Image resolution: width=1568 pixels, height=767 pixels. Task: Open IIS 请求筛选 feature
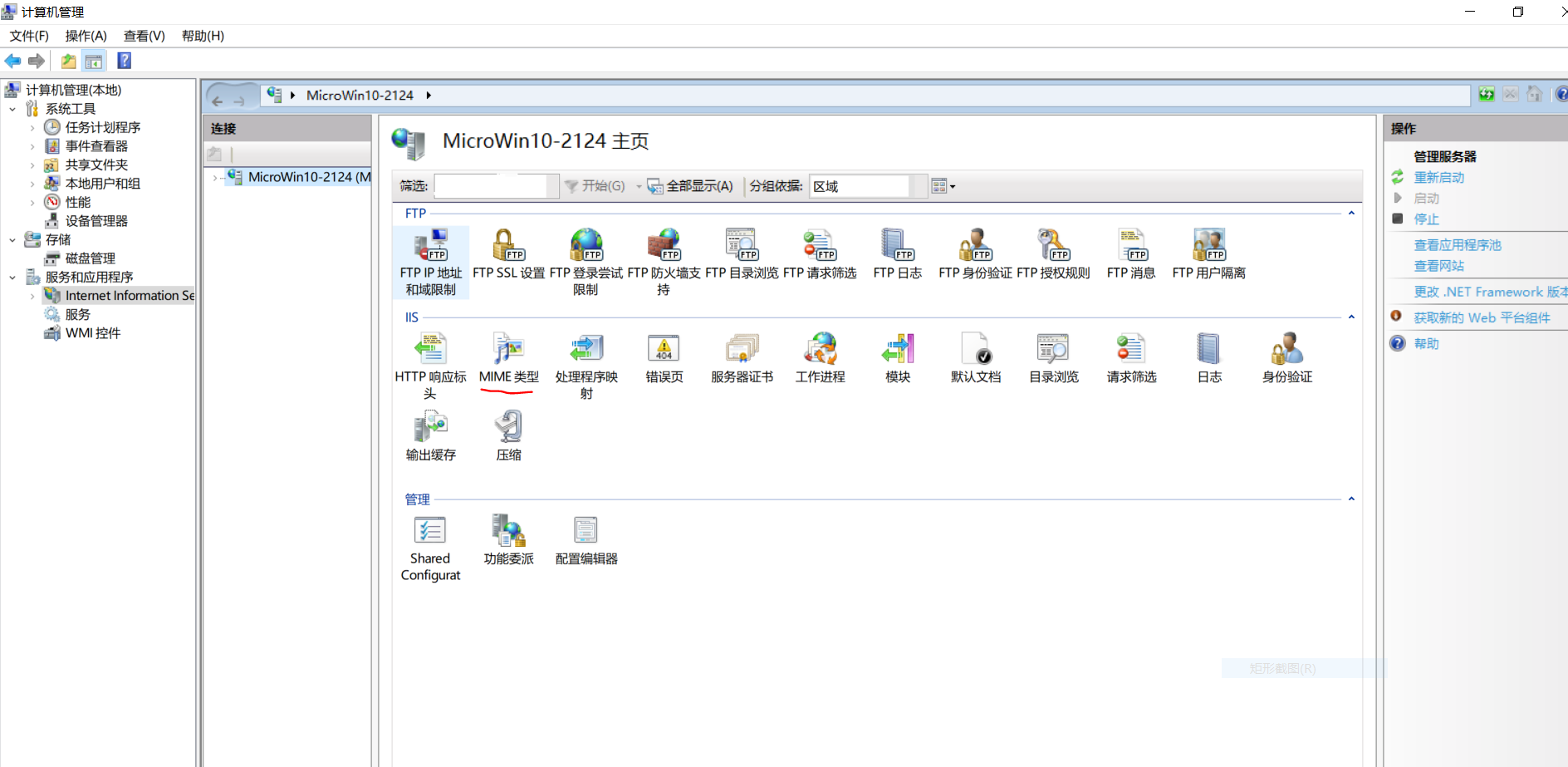click(x=1131, y=358)
